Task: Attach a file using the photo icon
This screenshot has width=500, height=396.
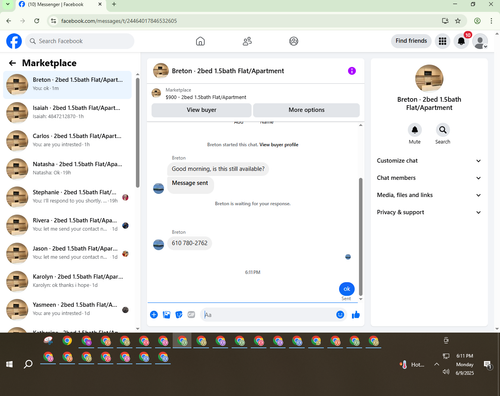Action: [166, 315]
